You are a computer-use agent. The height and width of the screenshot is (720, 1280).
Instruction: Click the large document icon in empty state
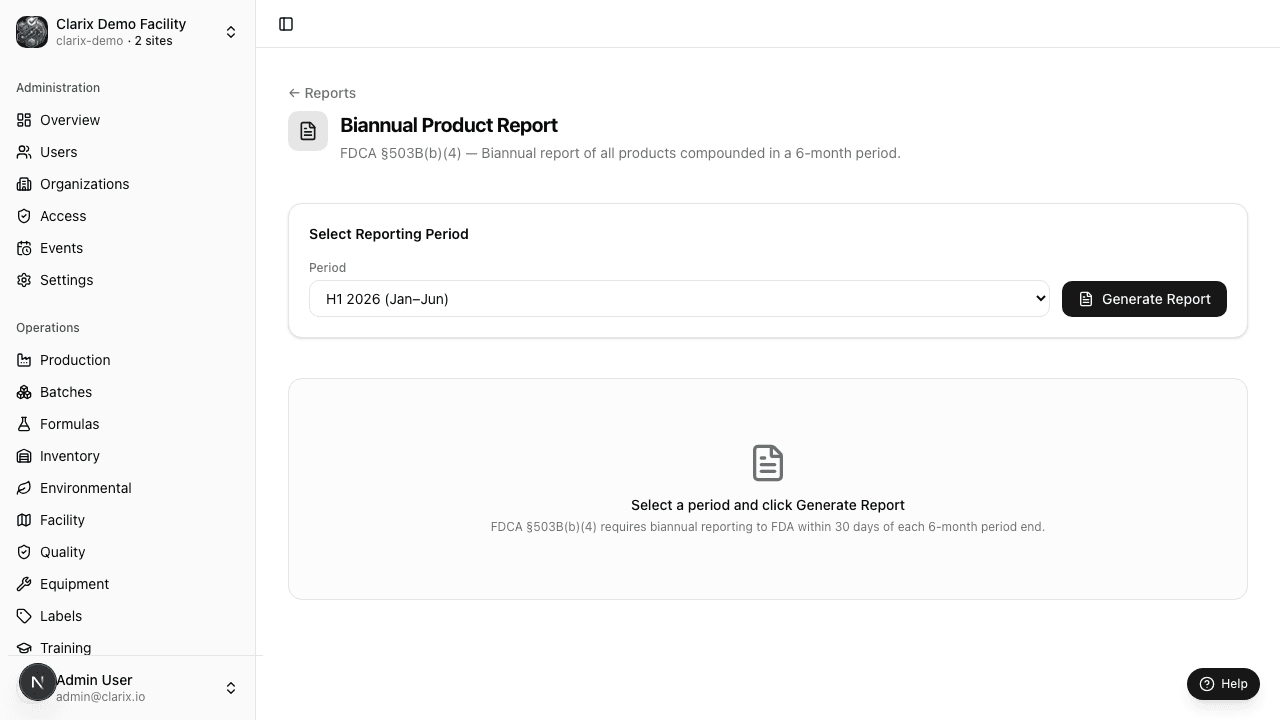pyautogui.click(x=768, y=463)
